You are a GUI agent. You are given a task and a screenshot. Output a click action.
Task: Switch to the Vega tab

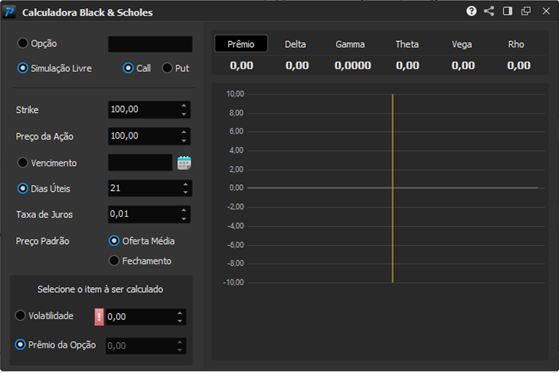coord(462,44)
